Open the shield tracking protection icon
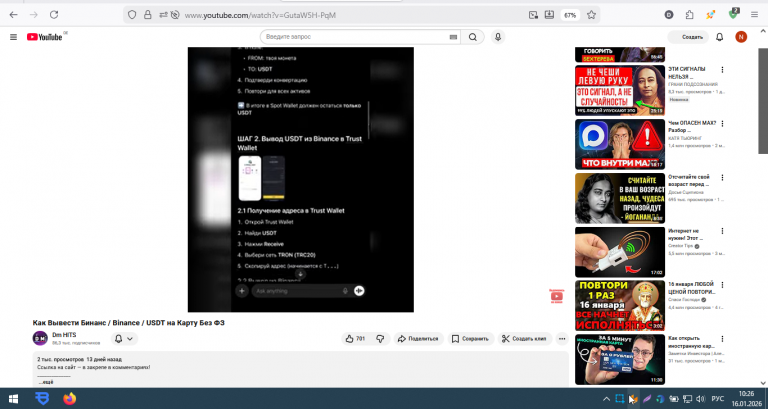768x409 pixels. tap(132, 15)
